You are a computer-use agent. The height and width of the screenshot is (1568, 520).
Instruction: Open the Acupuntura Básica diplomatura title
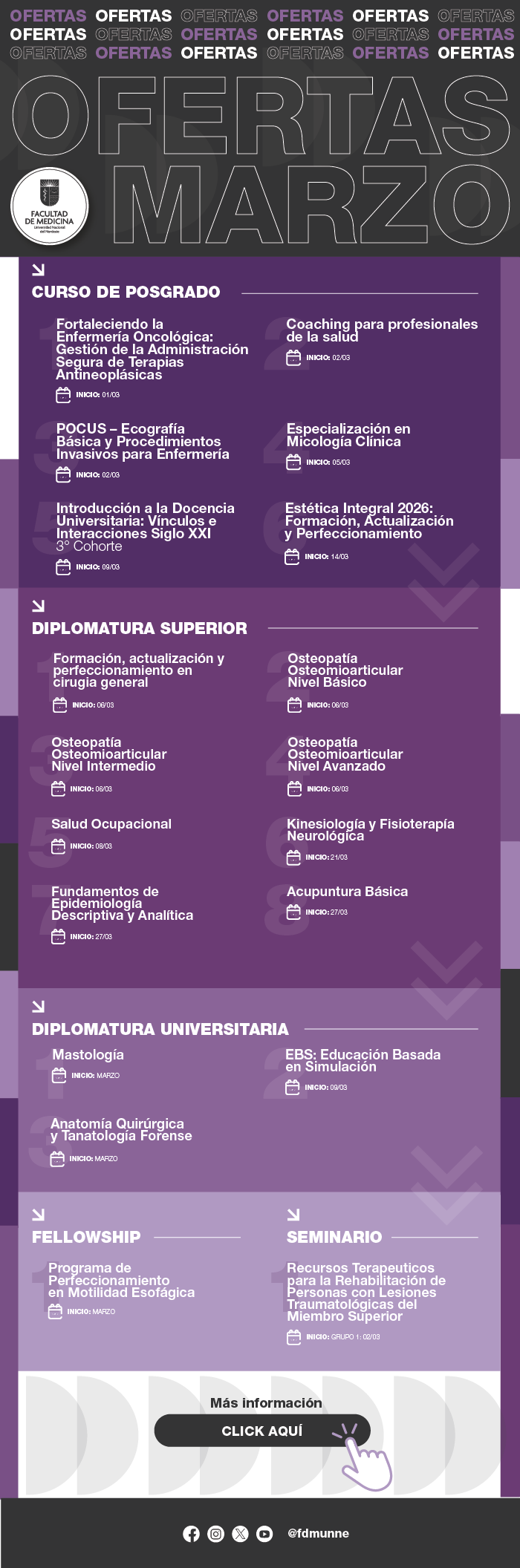[347, 892]
